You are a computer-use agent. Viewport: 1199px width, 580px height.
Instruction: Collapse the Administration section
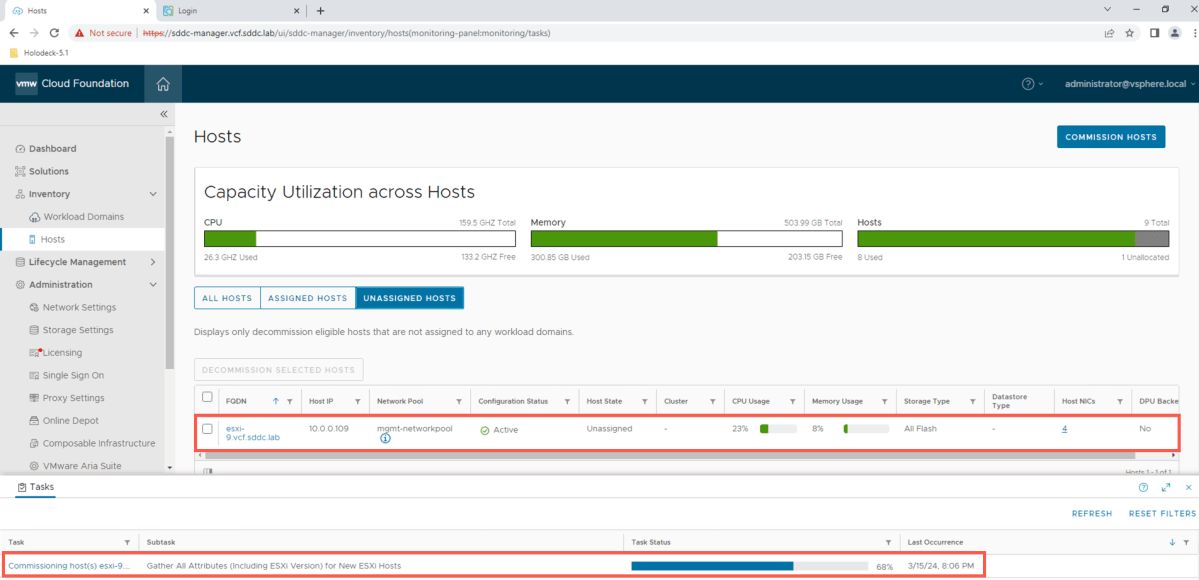154,285
